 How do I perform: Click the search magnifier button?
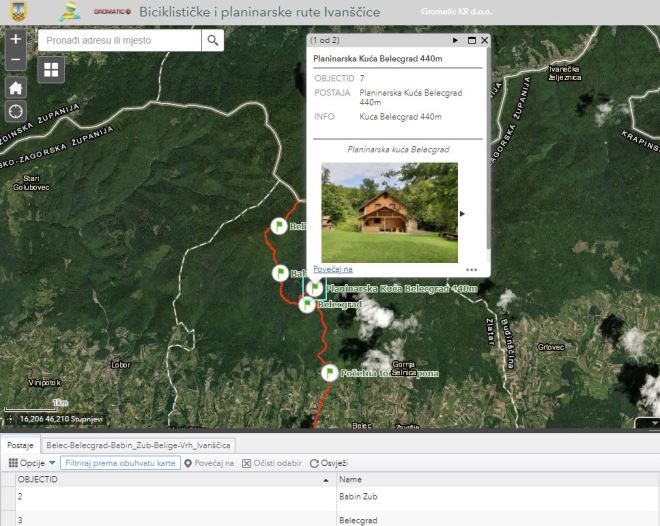coord(213,40)
